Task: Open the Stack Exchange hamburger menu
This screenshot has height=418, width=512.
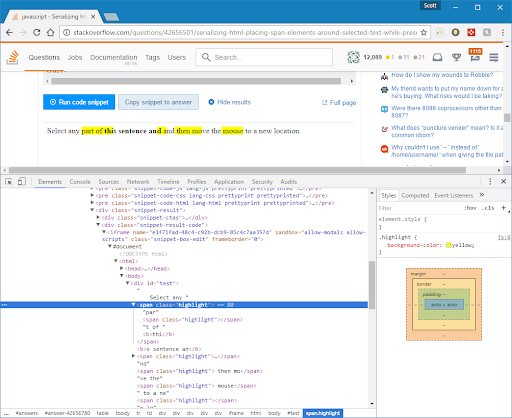Action: point(494,57)
